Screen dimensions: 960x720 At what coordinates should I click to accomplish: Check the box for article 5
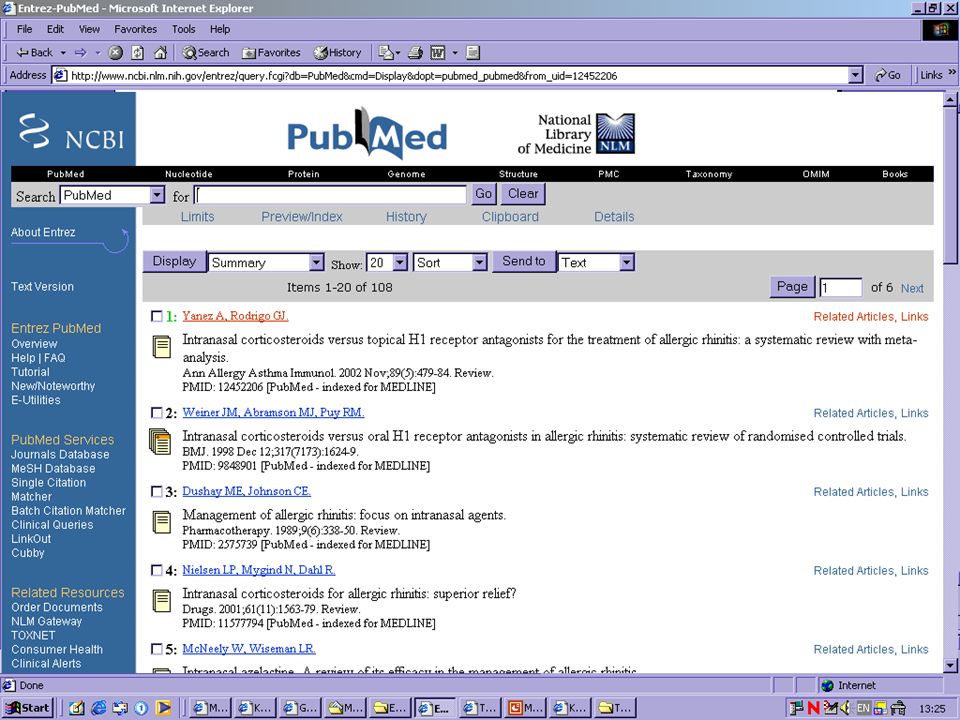click(157, 649)
